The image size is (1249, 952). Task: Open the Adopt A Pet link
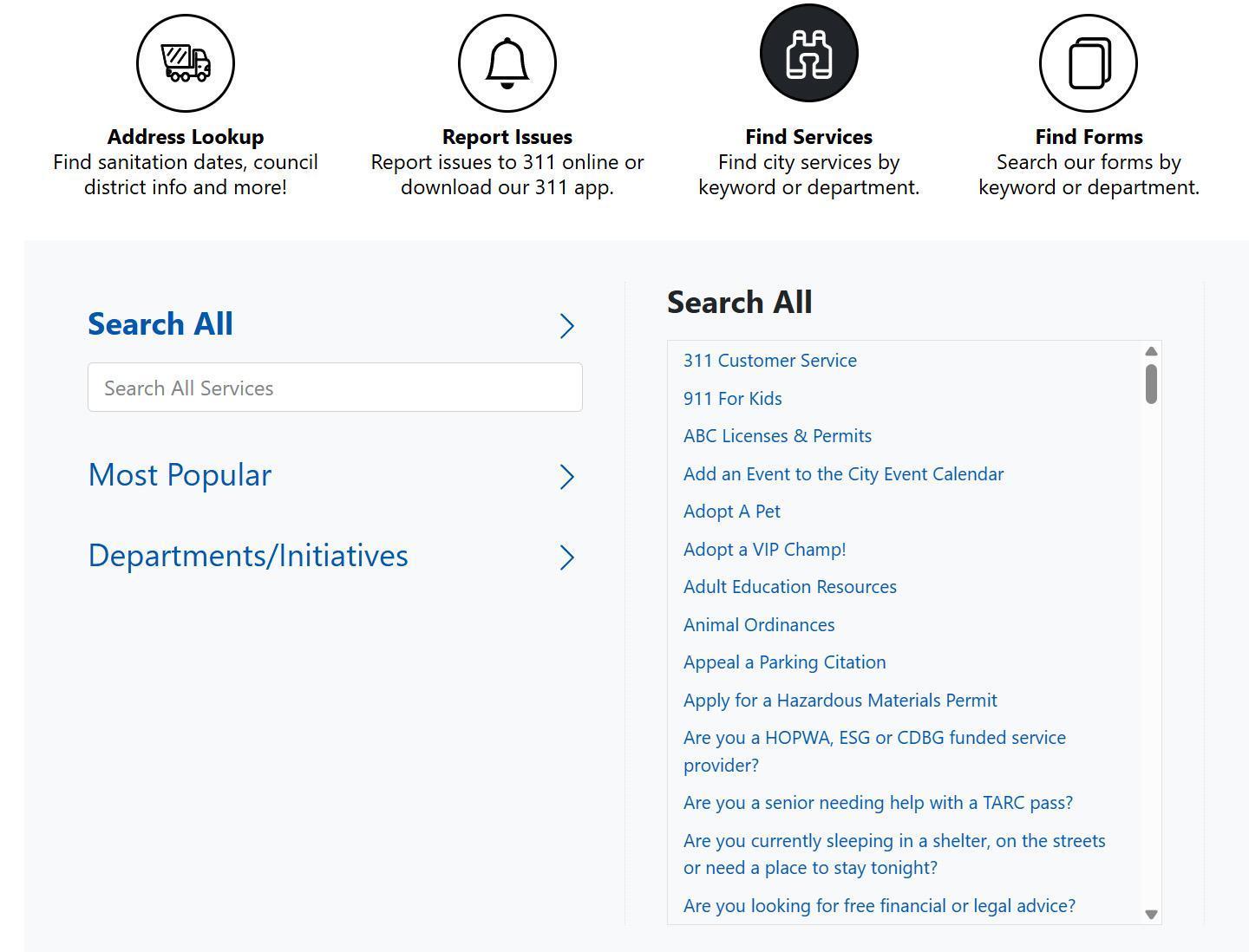(x=732, y=512)
